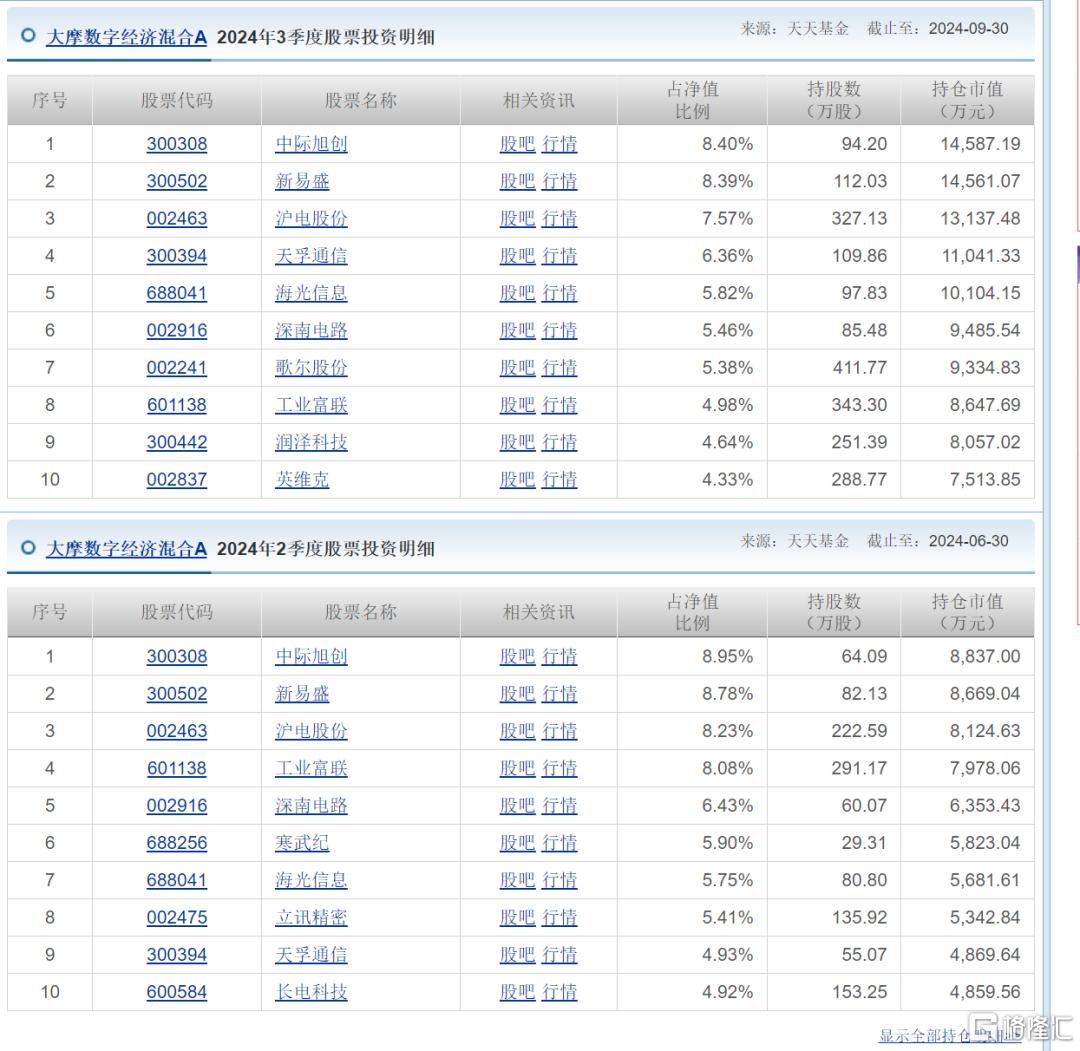Viewport: 1080px width, 1051px height.
Task: Open stock code 688256 寒武纪 code link
Action: pyautogui.click(x=176, y=842)
